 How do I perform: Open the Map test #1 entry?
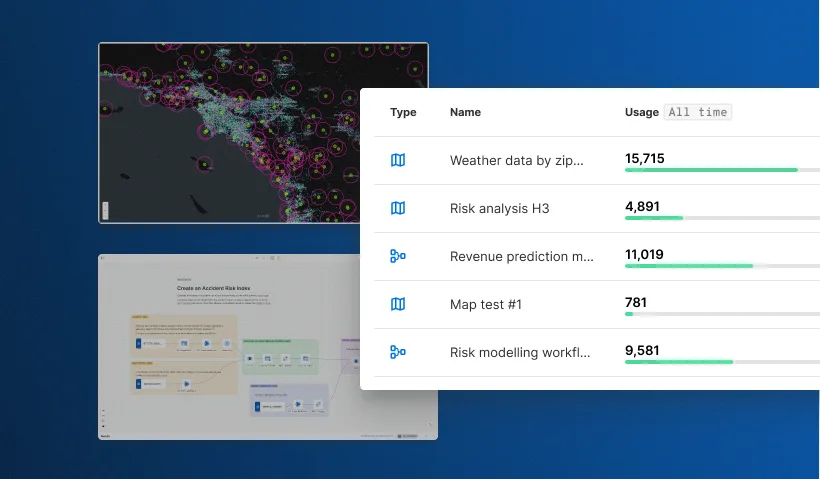[x=486, y=304]
